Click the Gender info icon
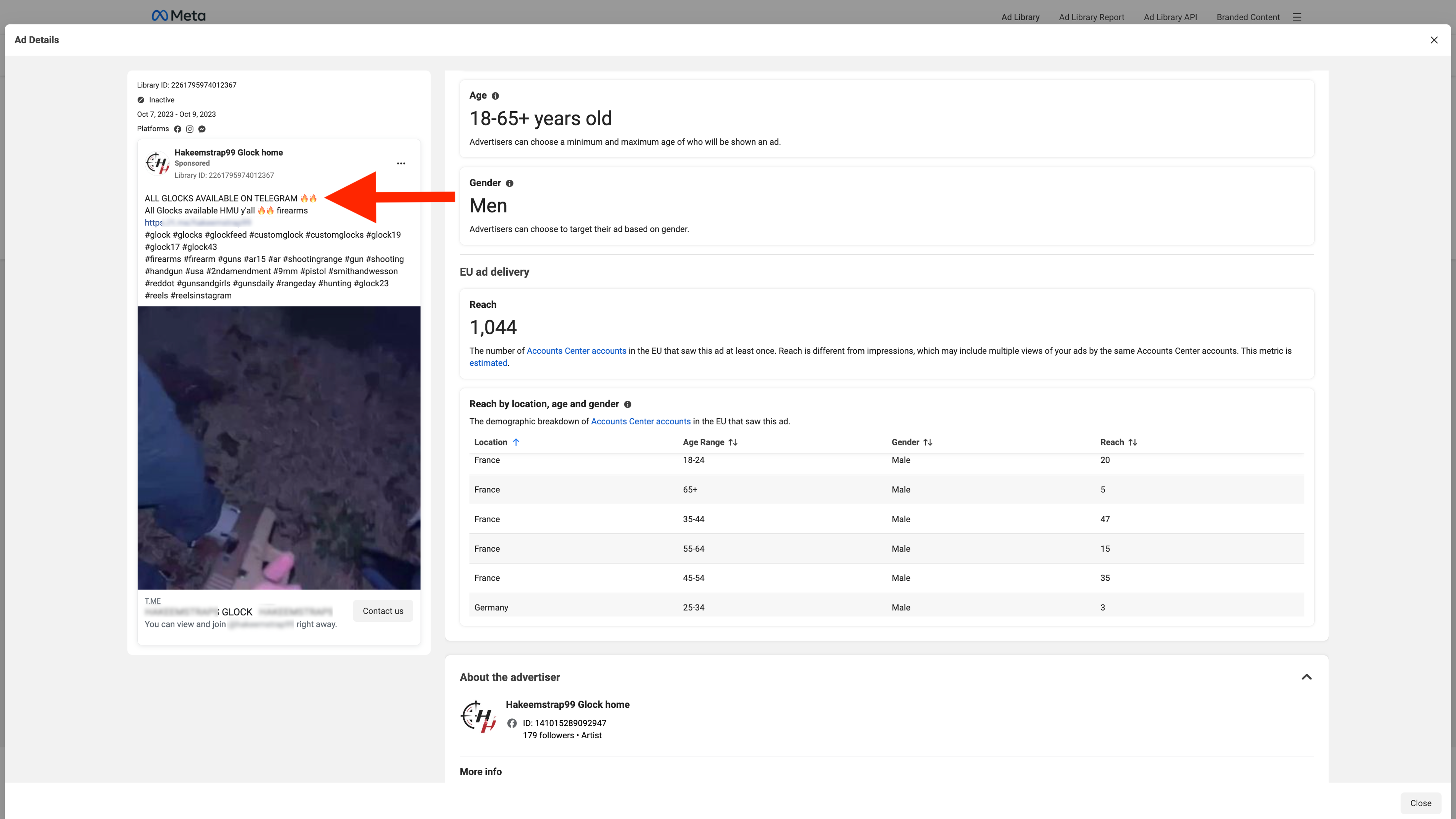 [x=509, y=183]
